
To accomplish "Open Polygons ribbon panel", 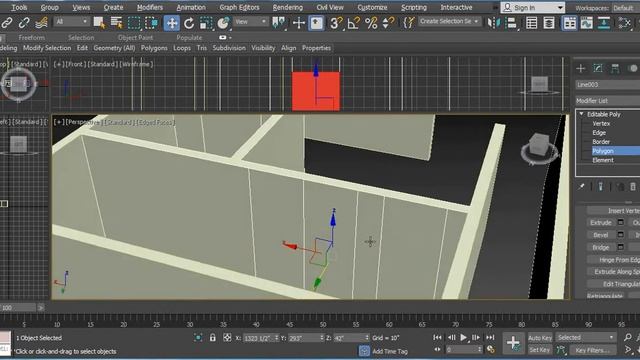I will tap(154, 48).
